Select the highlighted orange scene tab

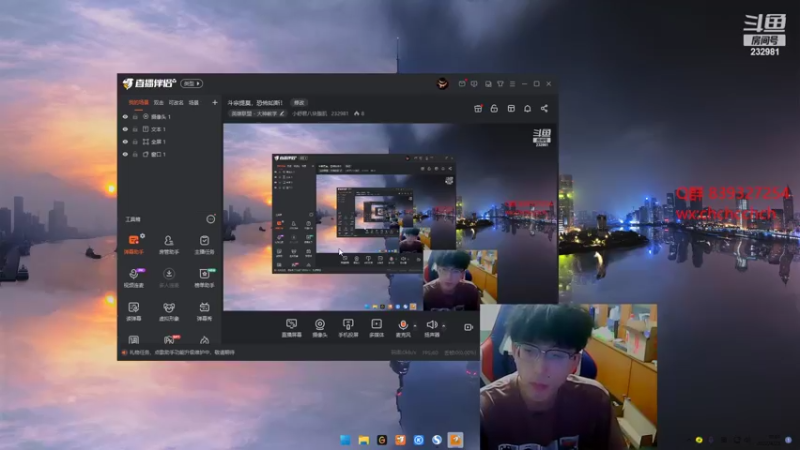(x=138, y=103)
